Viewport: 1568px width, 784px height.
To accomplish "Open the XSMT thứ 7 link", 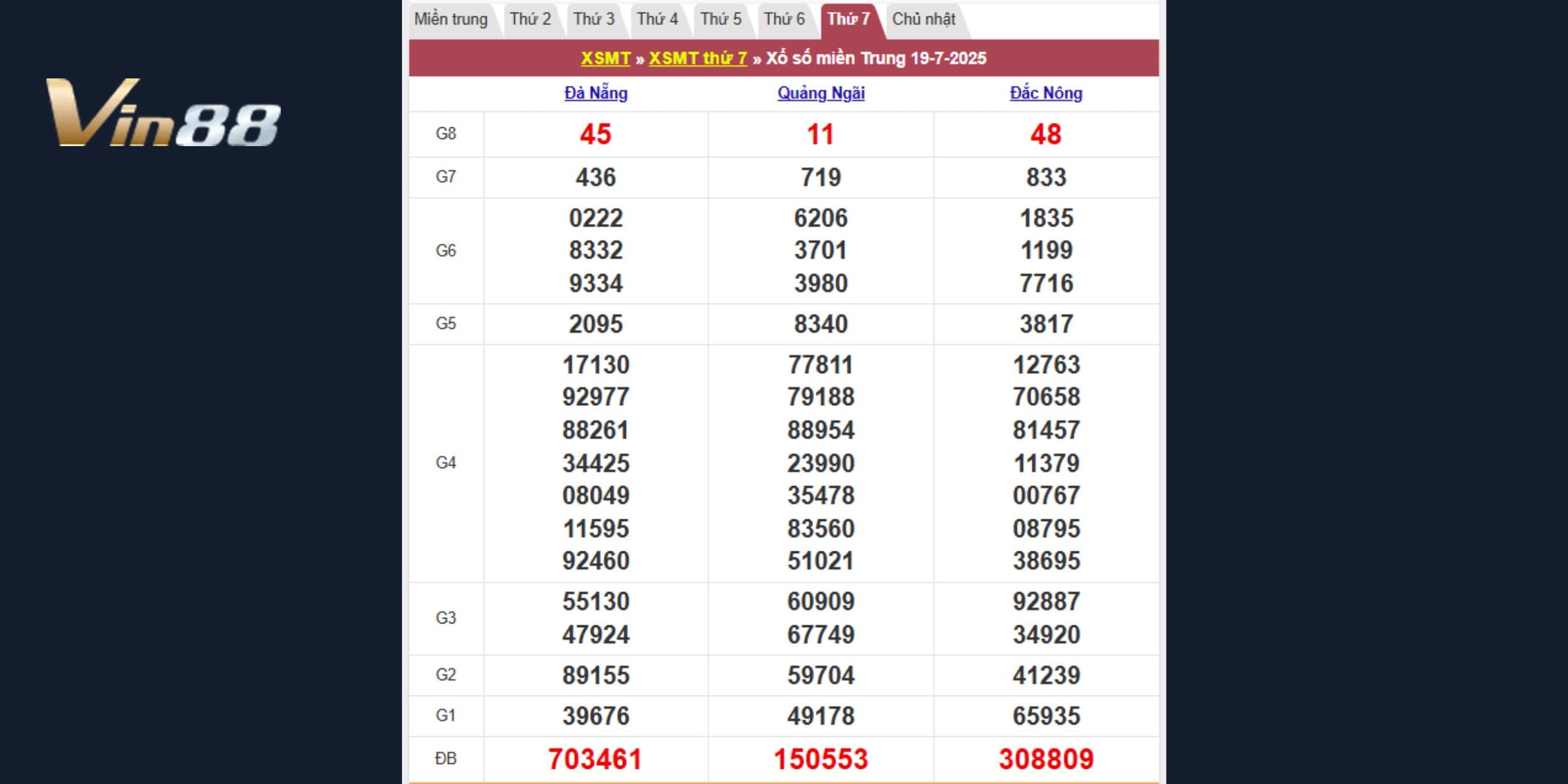I will point(697,58).
